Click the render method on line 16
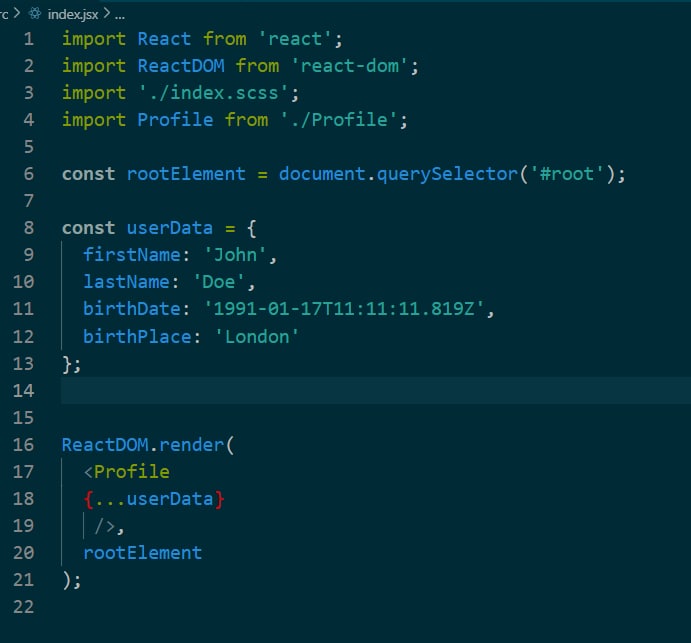 tap(192, 445)
